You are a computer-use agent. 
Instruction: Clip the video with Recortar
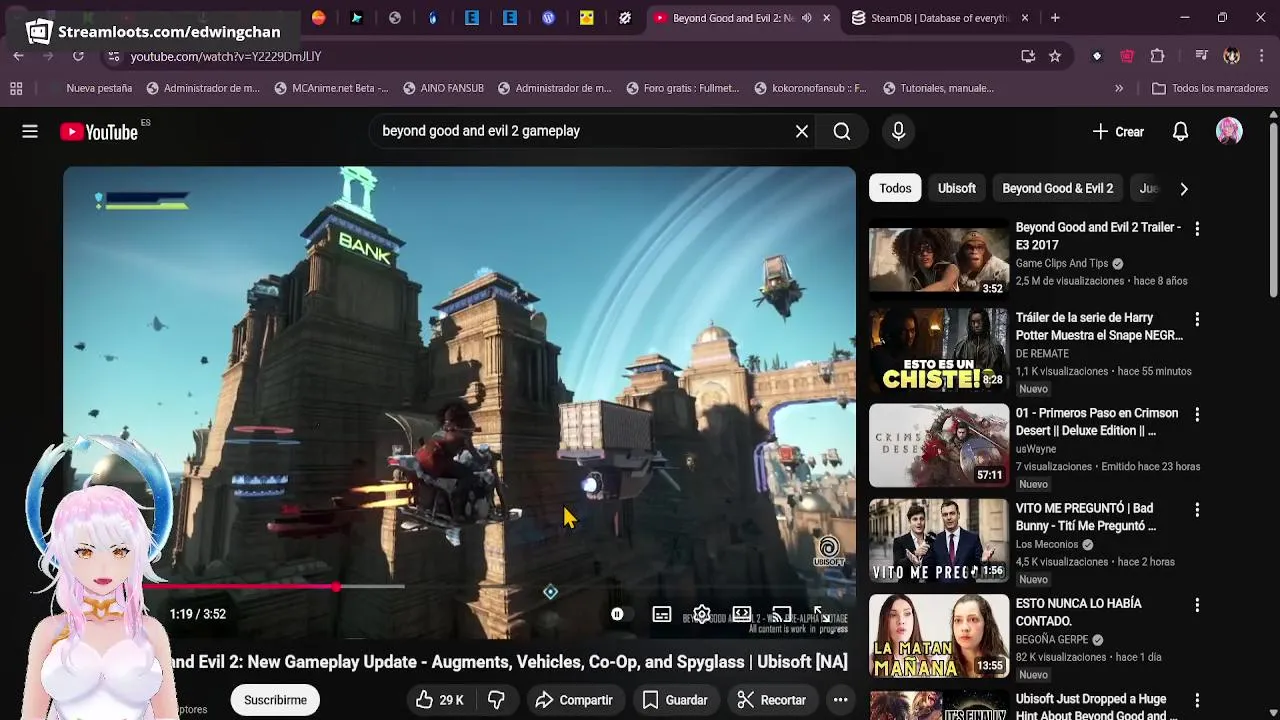tap(771, 700)
